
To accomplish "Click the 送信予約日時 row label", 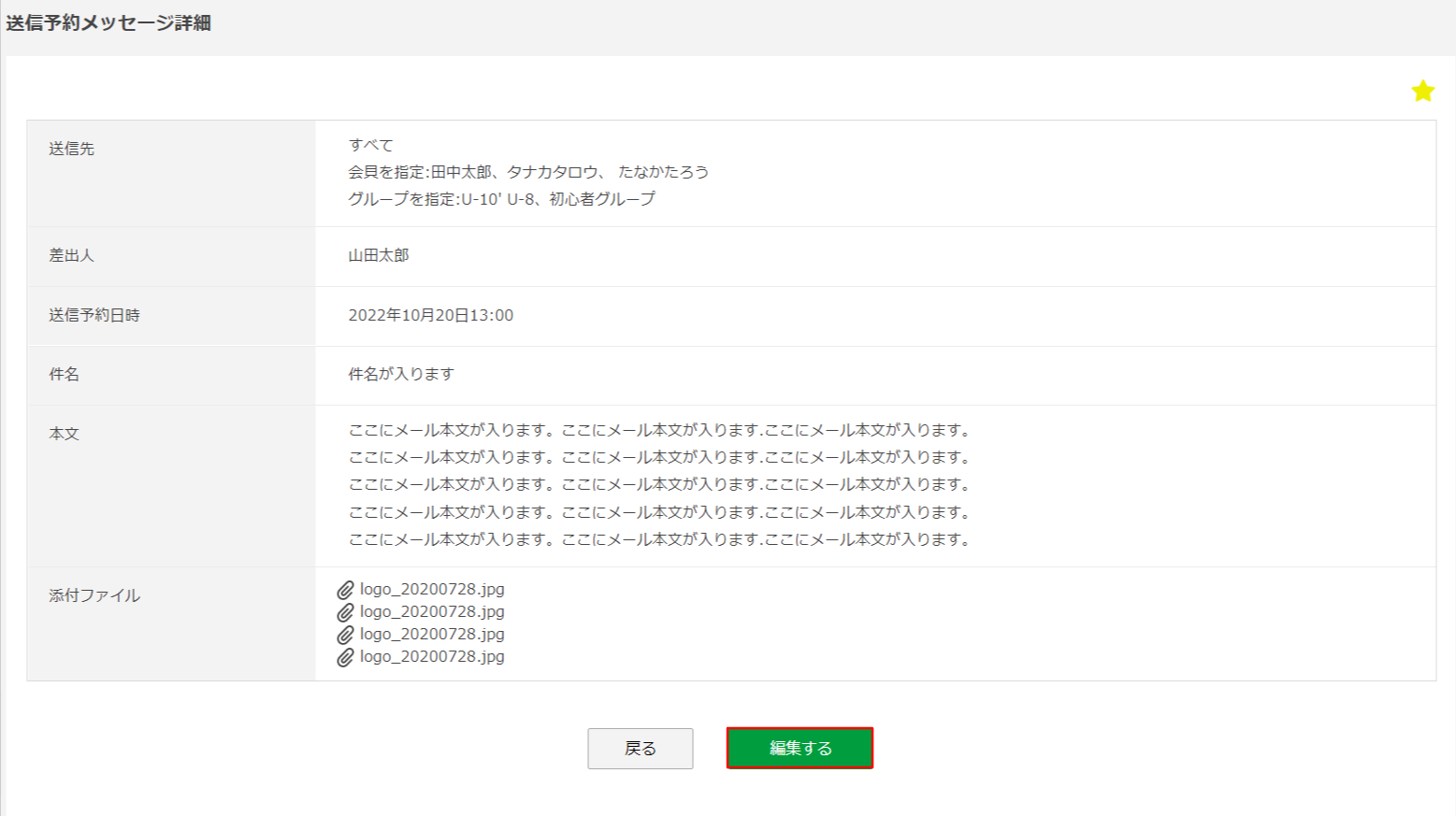I will [x=94, y=315].
